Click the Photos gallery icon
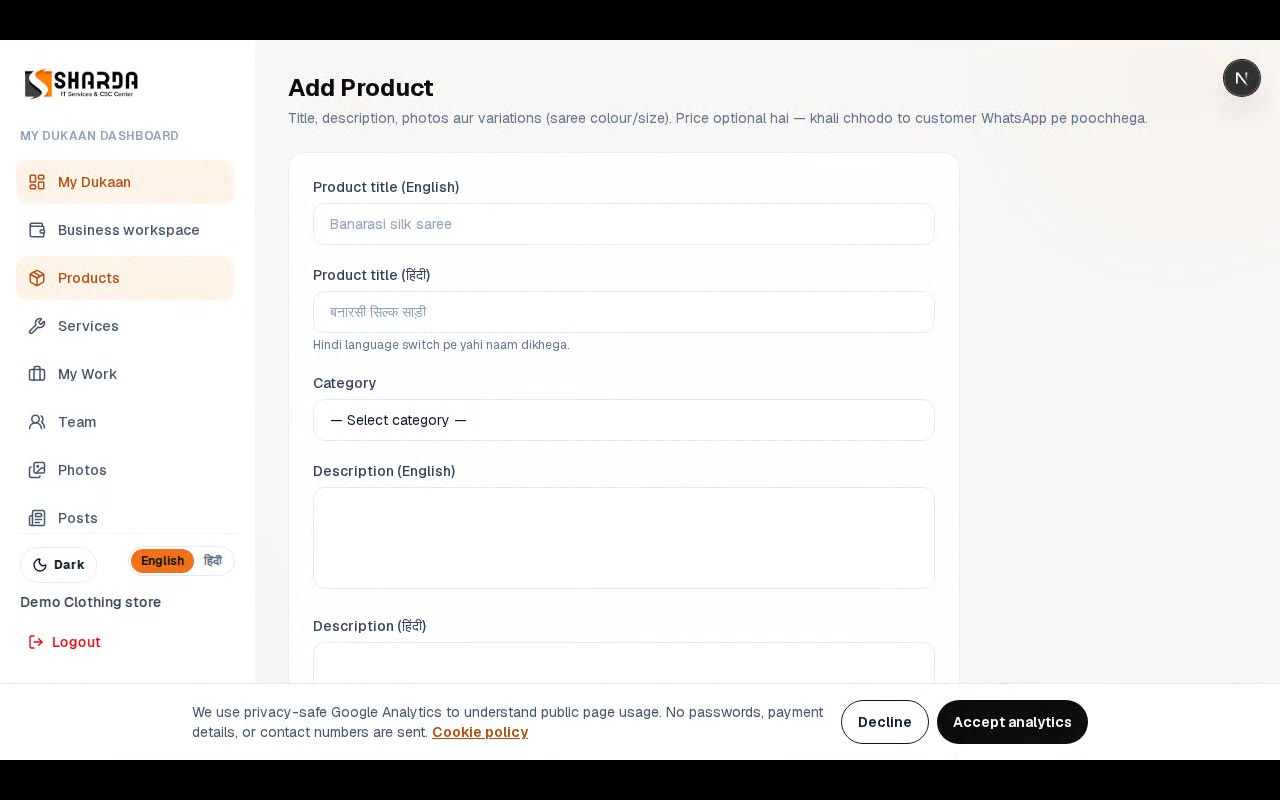 coord(37,470)
